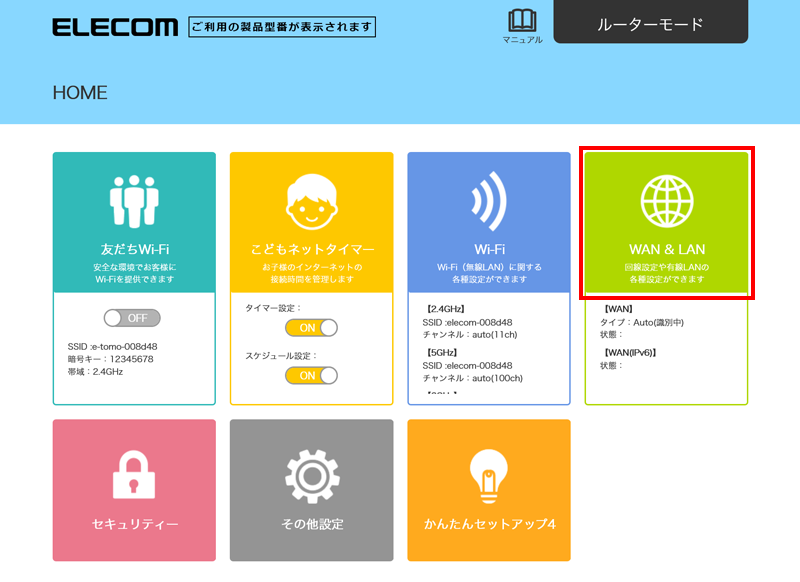Click the light bulb icon for Easy Setup 4
The width and height of the screenshot is (800, 582).
pyautogui.click(x=489, y=476)
